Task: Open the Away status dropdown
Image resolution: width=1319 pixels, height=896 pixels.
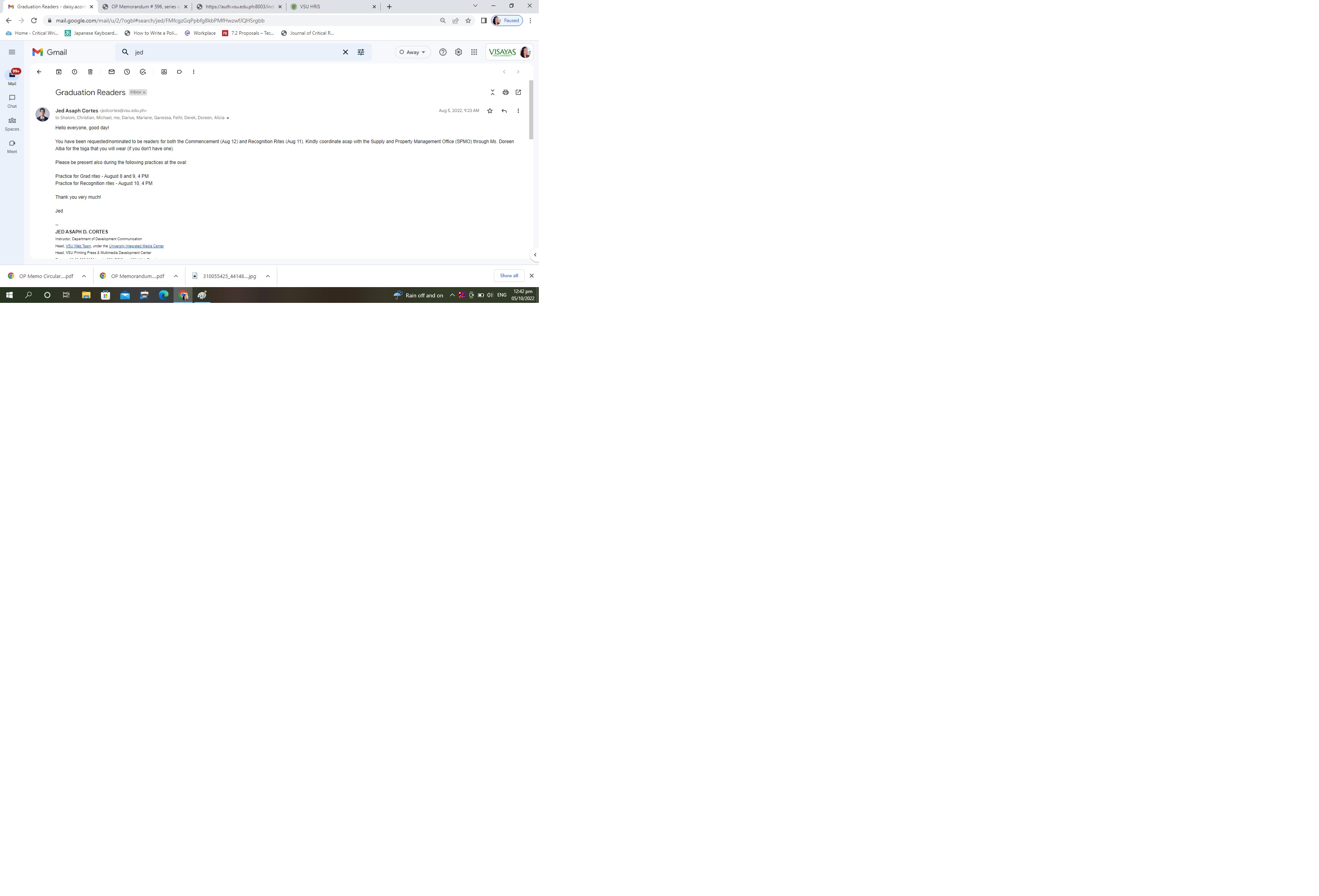Action: coord(413,52)
